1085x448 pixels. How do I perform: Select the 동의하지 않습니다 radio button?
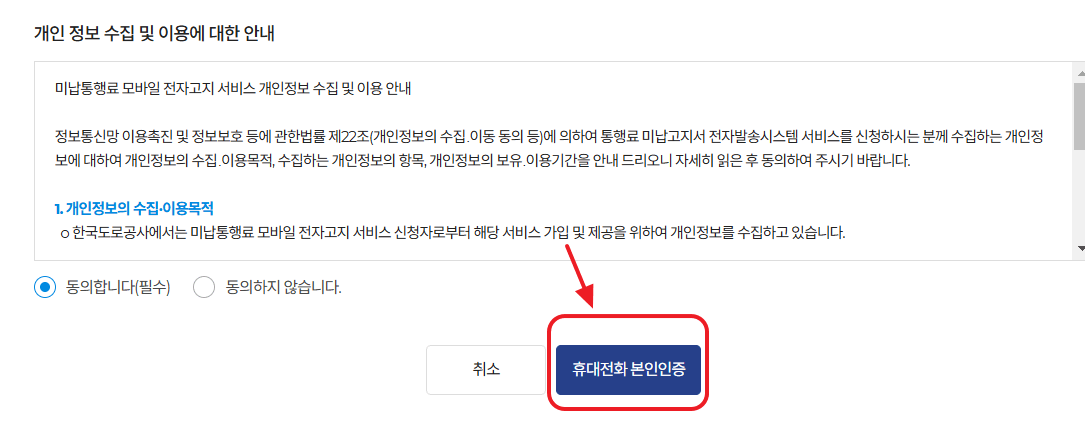pyautogui.click(x=204, y=287)
